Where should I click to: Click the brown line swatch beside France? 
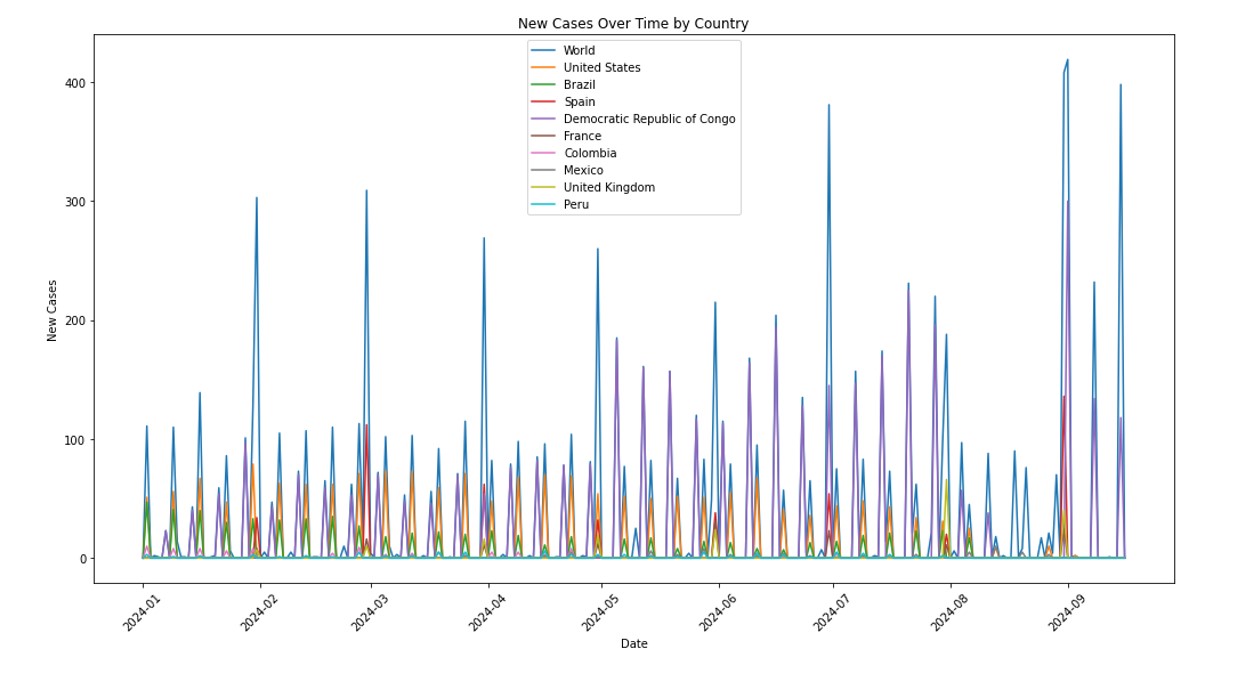(x=544, y=136)
